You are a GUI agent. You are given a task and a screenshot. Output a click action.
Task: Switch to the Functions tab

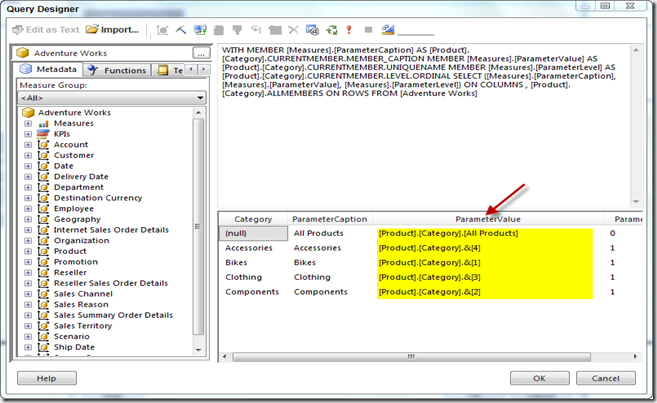tap(117, 70)
